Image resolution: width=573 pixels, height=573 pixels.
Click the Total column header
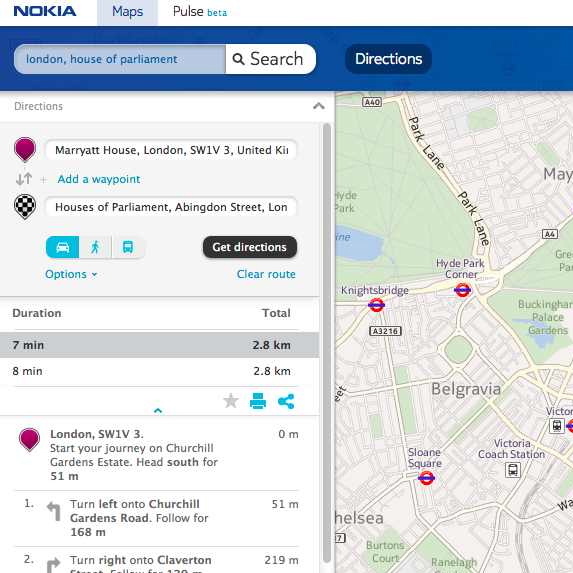(276, 313)
